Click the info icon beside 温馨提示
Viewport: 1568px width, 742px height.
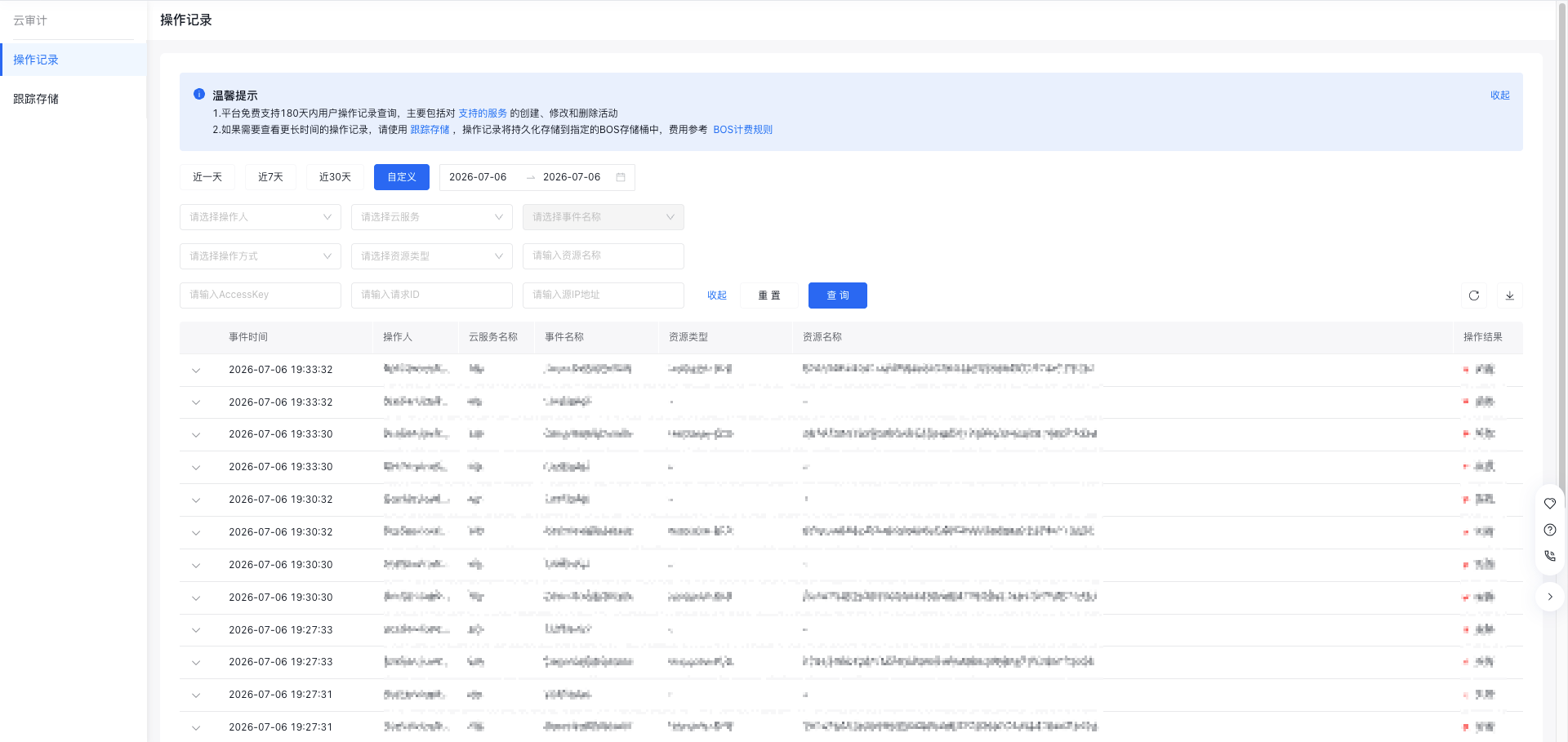(199, 95)
